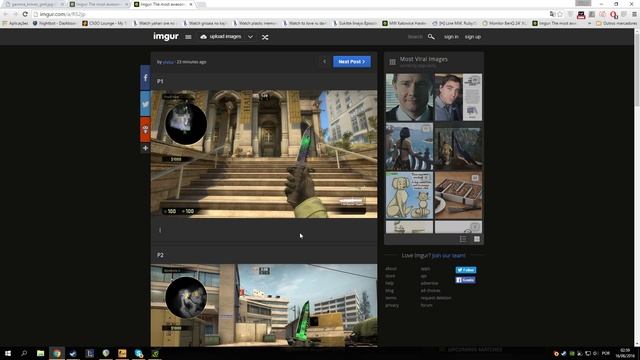640x360 pixels.
Task: Focus the imgur Search field
Action: [x=415, y=37]
